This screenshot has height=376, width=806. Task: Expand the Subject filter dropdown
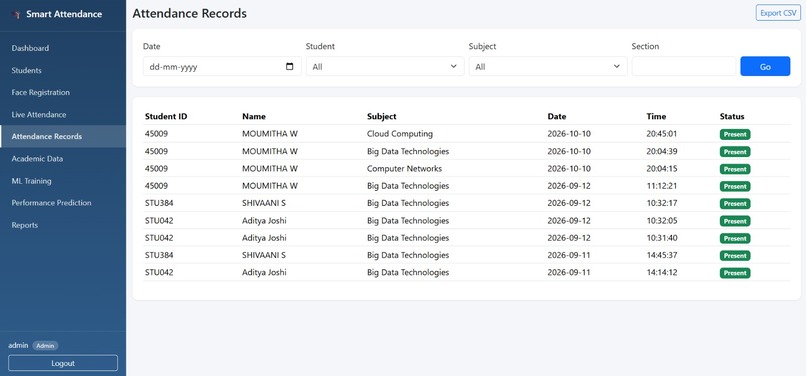click(548, 66)
